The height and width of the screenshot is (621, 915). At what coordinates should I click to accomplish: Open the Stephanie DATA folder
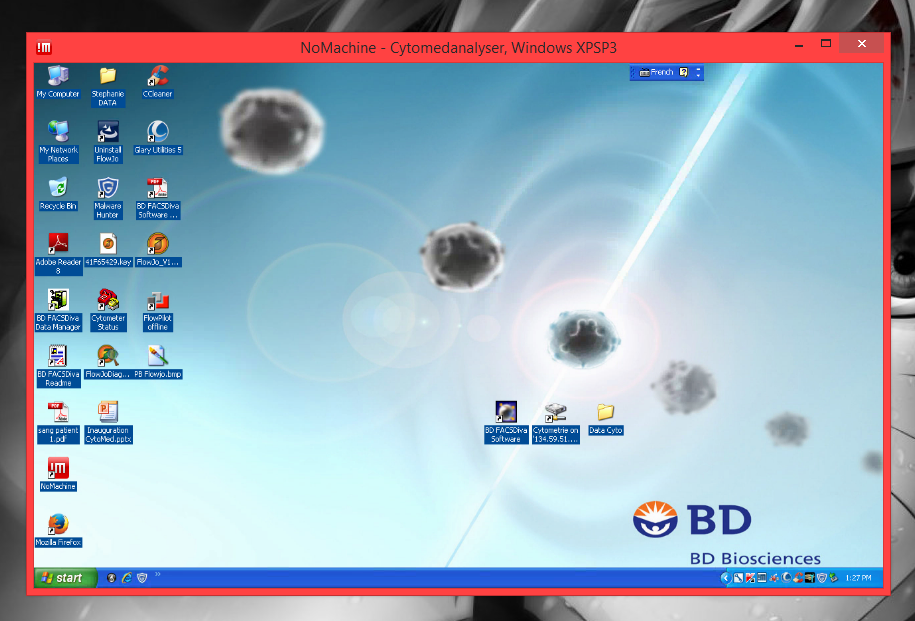tap(107, 86)
